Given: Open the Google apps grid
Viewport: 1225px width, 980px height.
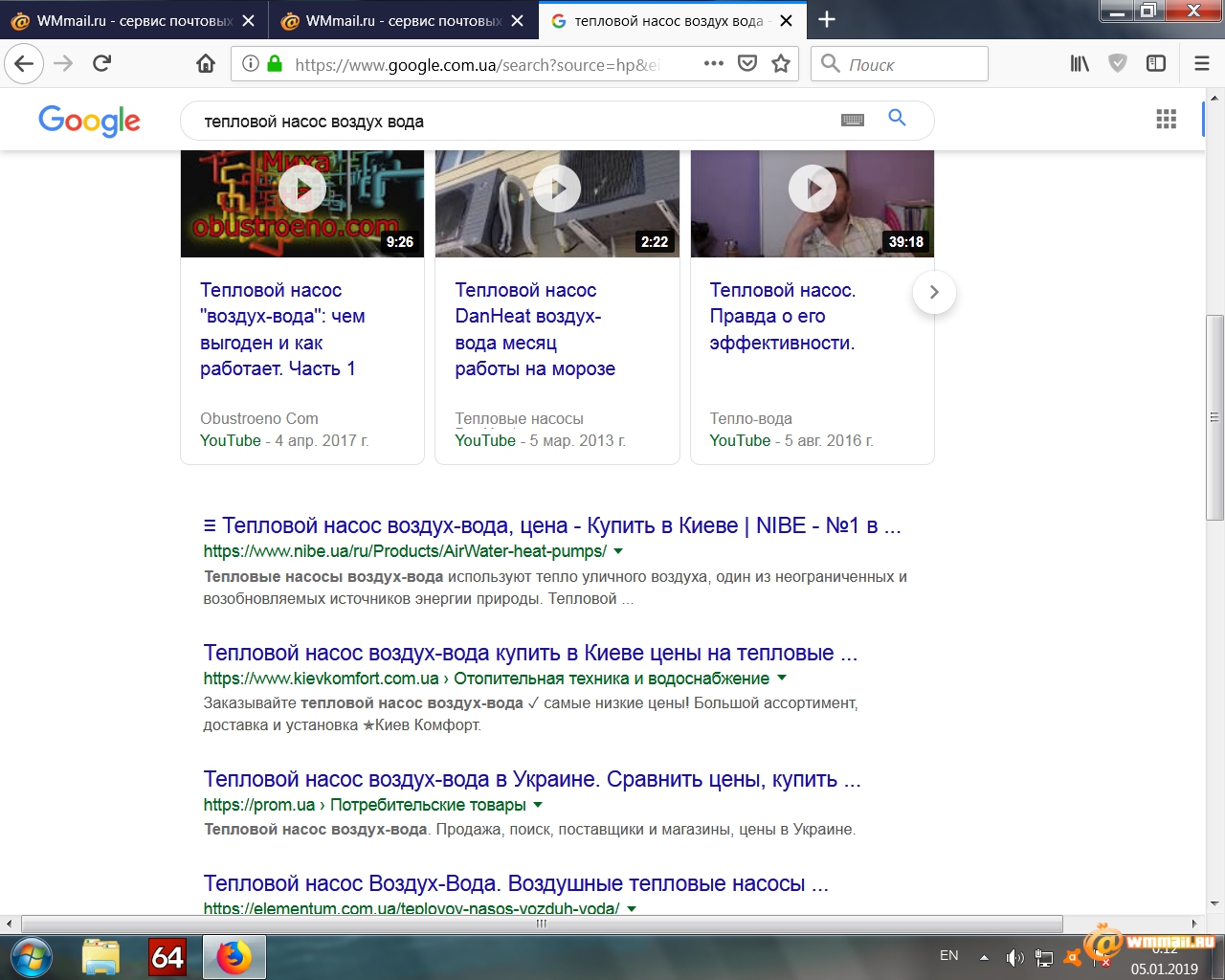Looking at the screenshot, I should tap(1166, 119).
